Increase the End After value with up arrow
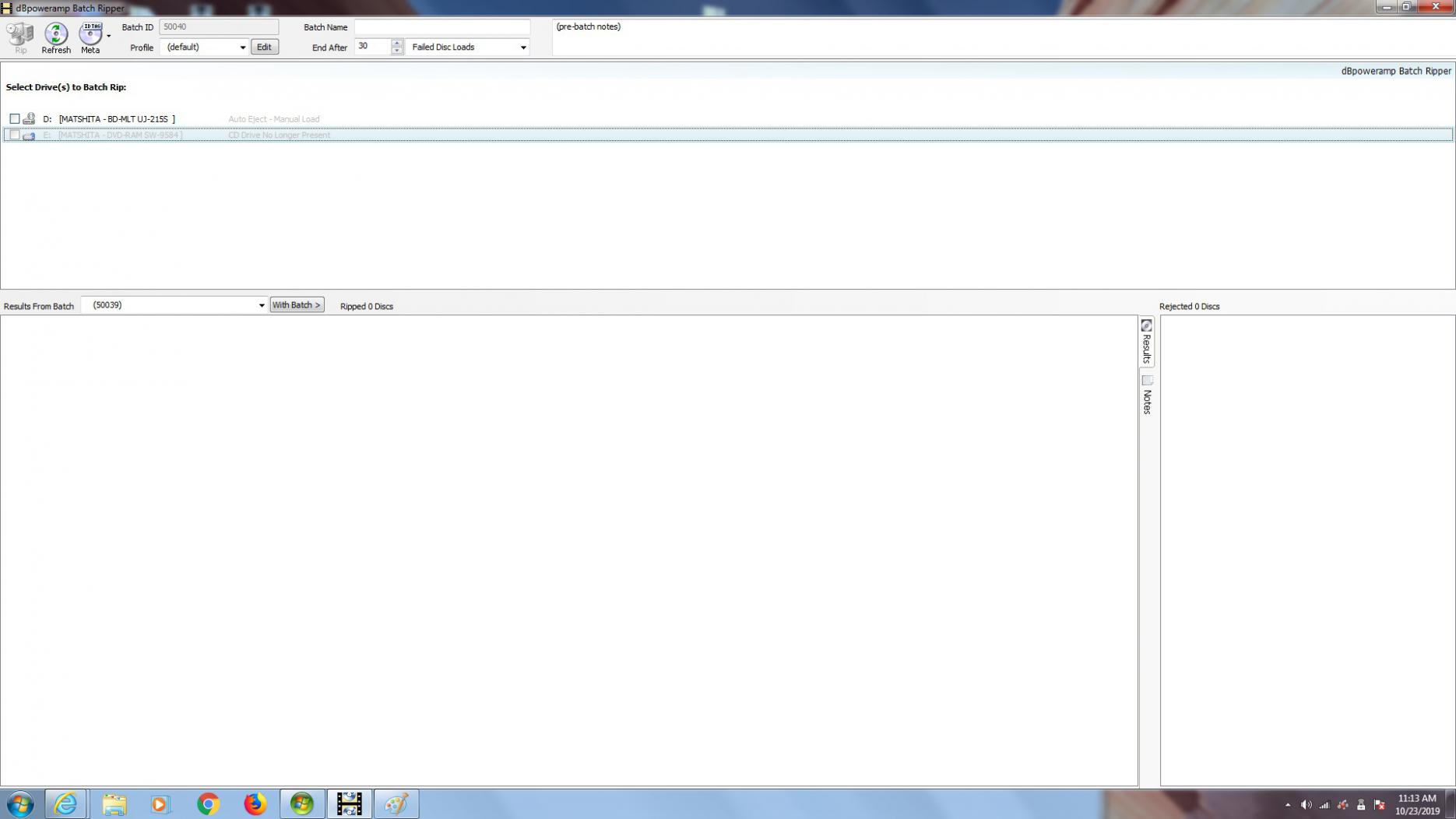 [x=397, y=43]
